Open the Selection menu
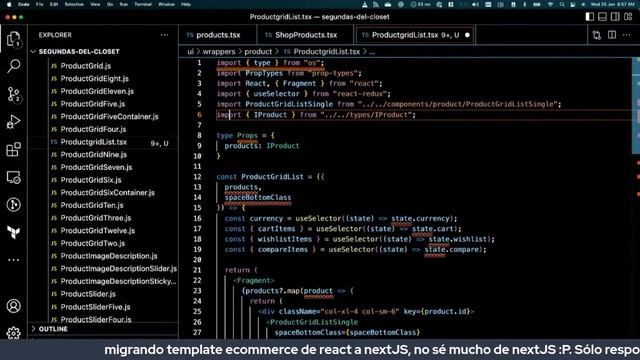 [x=74, y=4]
